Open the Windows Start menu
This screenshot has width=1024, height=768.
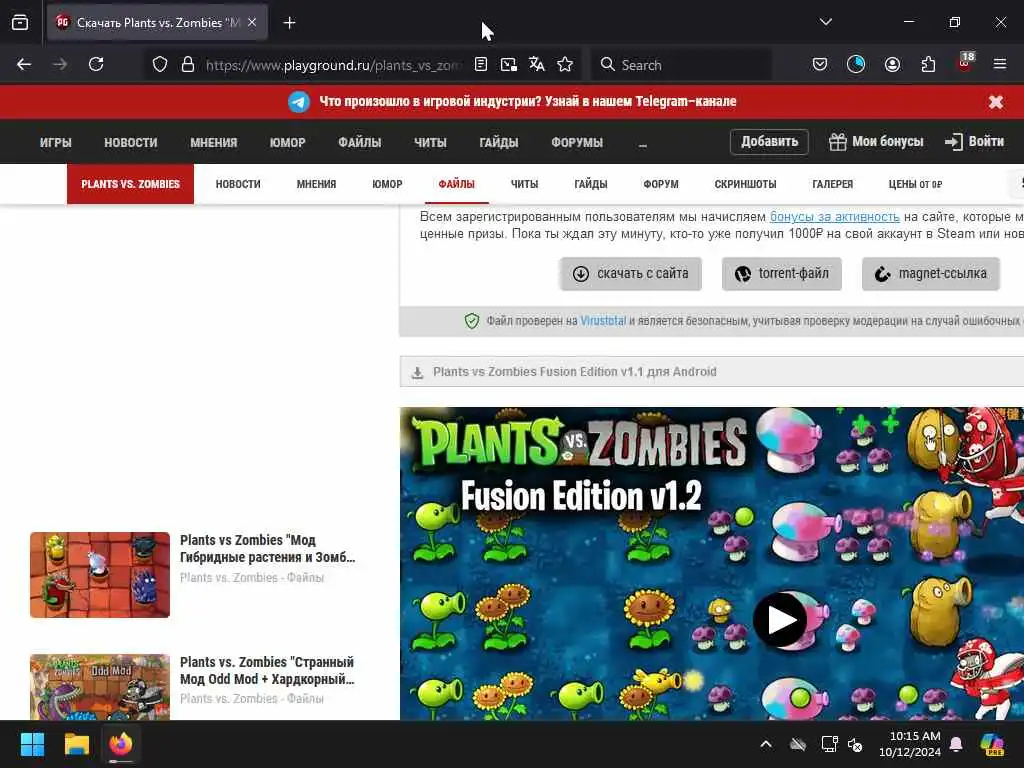[32, 744]
